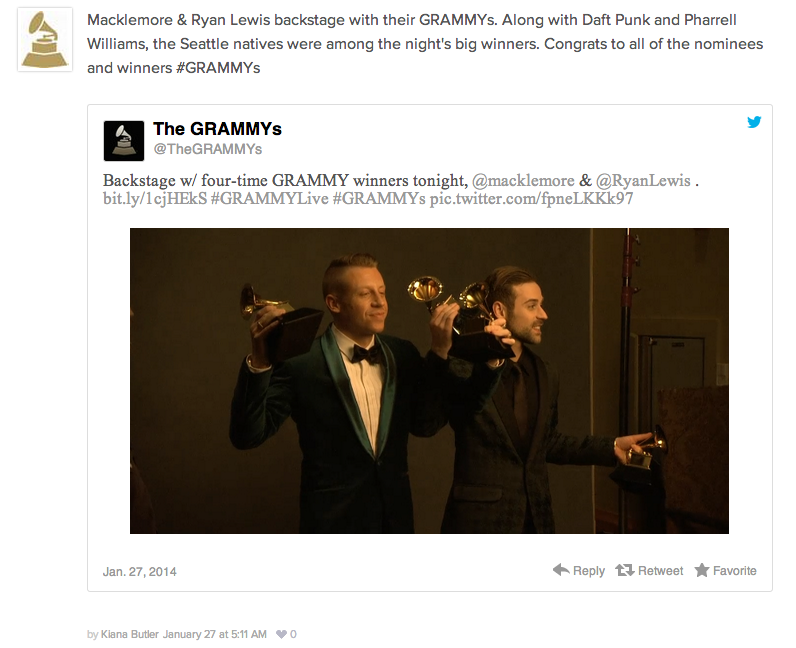Screen dimensions: 796x648
Task: Follow the bit.ly/1cjHEkS link
Action: click(155, 199)
